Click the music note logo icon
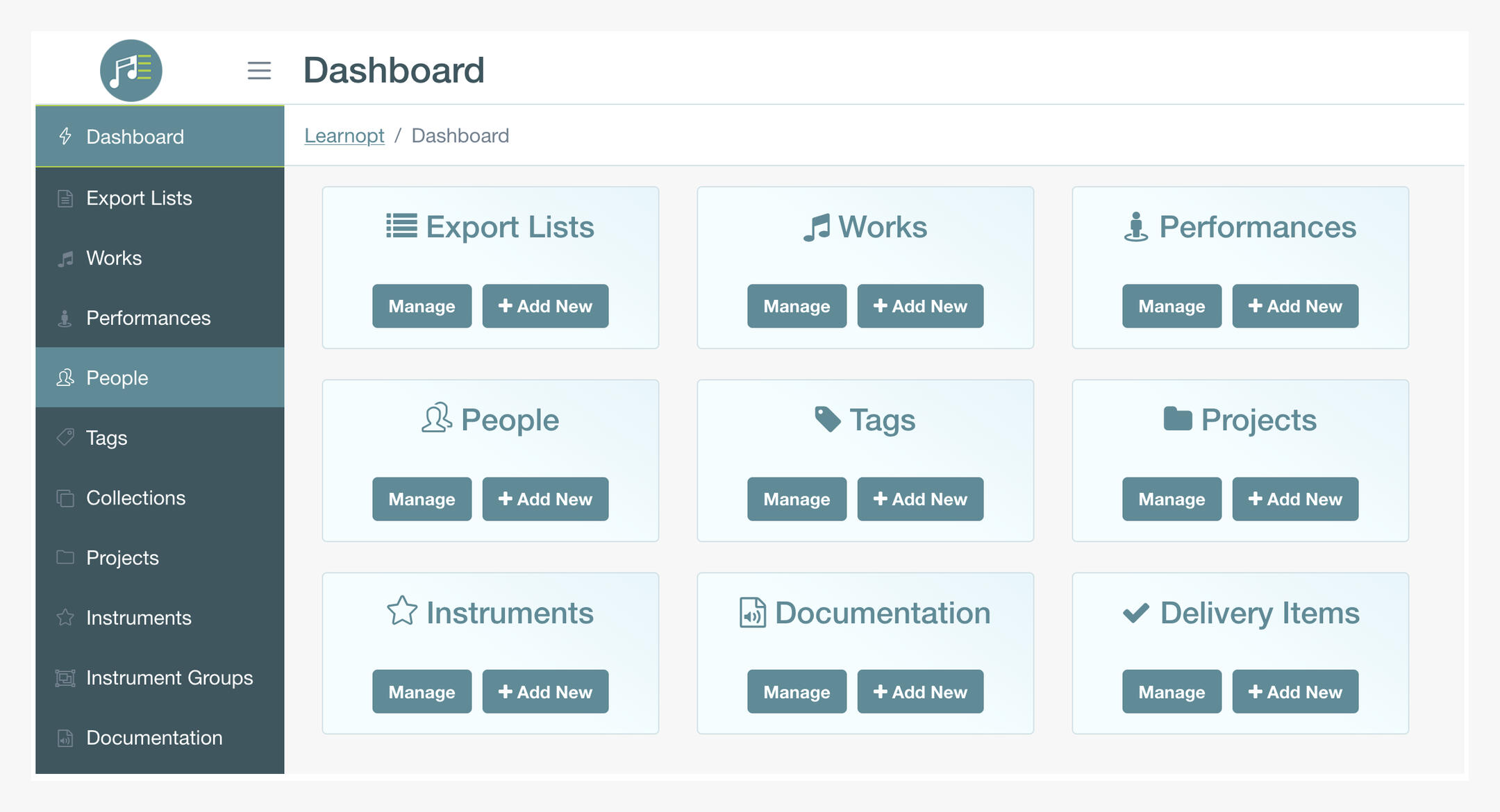 click(x=131, y=70)
